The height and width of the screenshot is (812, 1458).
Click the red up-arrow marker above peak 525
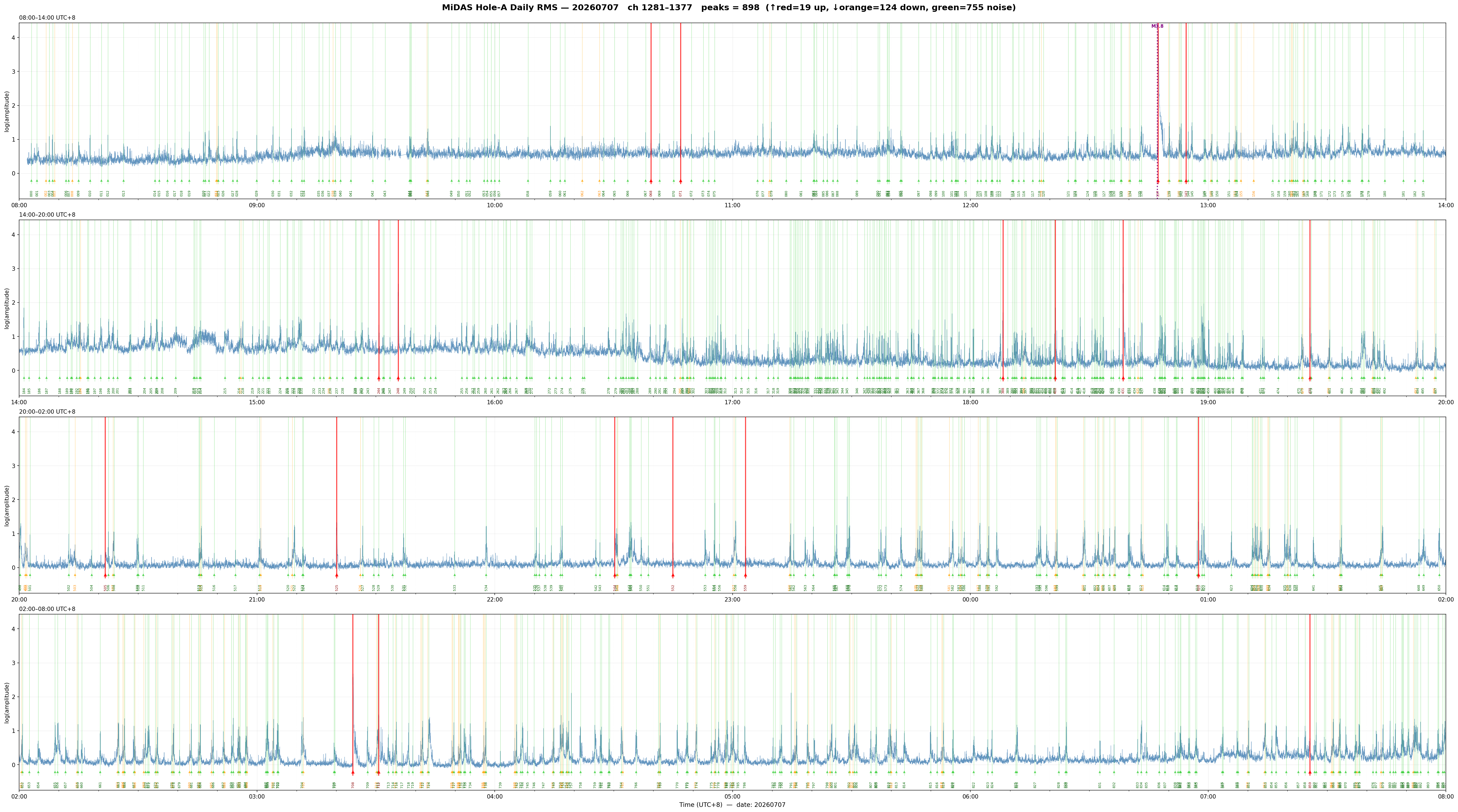coord(337,575)
